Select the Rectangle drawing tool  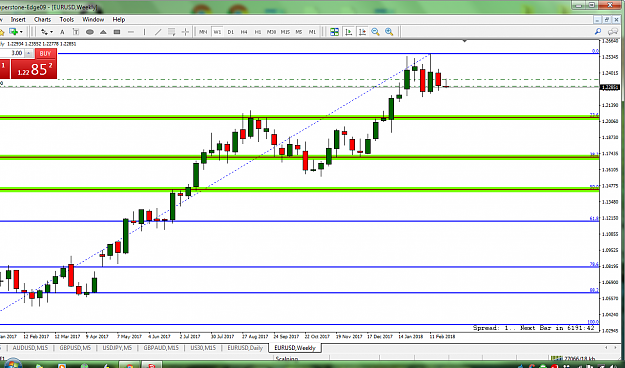click(117, 32)
